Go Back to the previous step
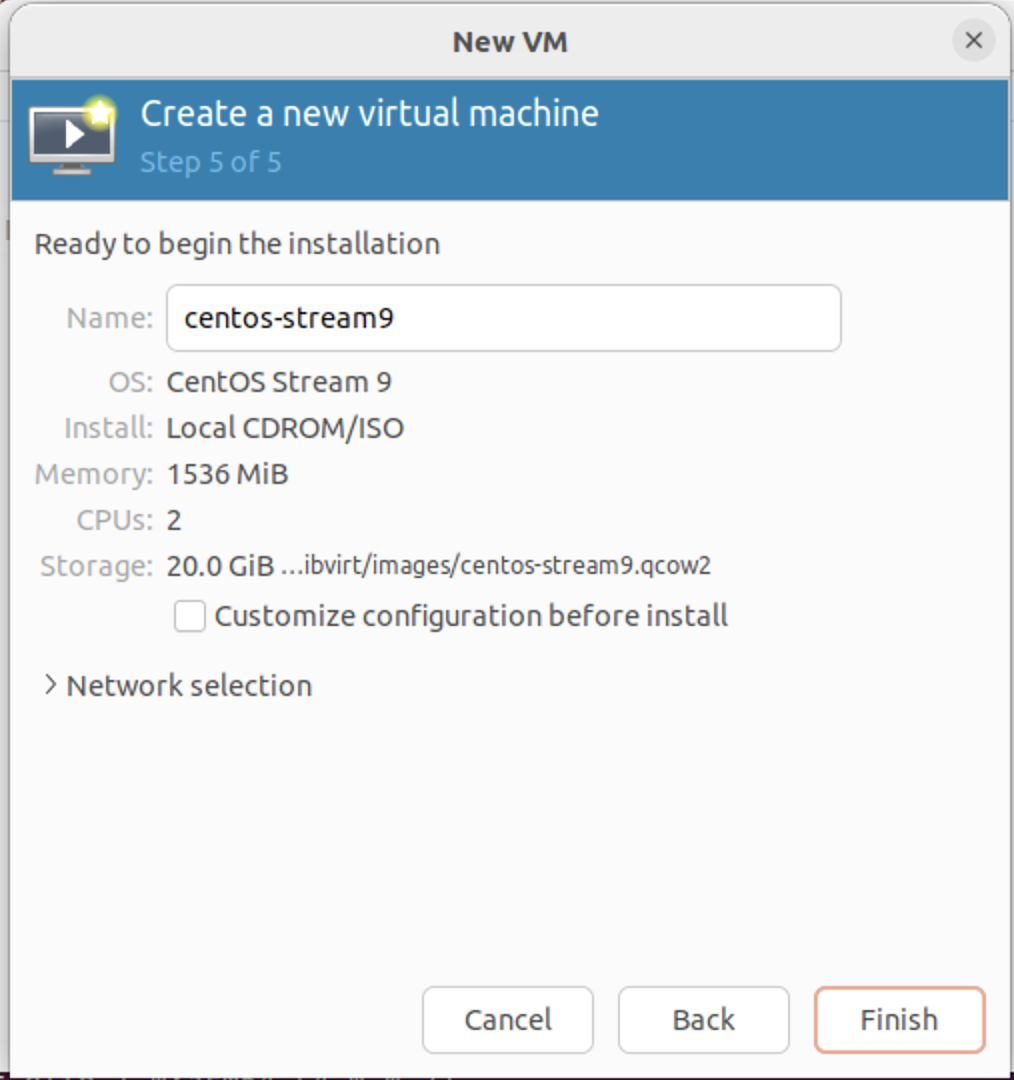 click(x=703, y=1019)
